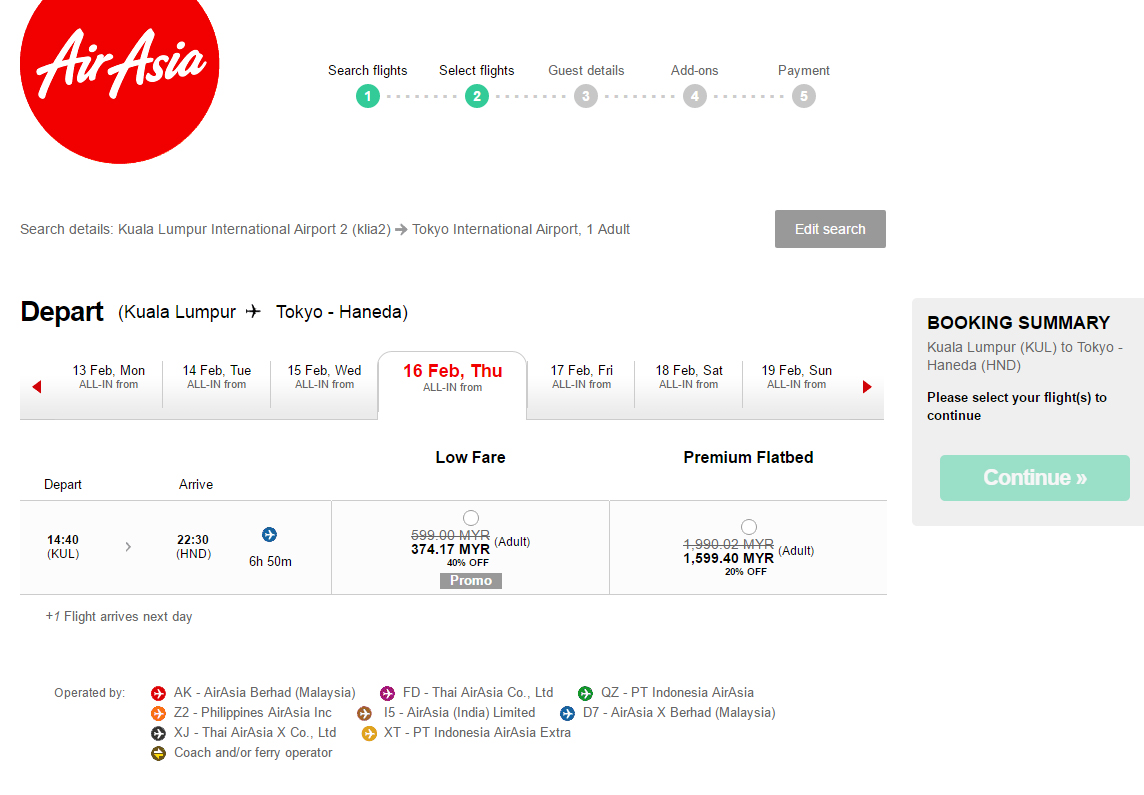Click the Add-ons step label
1144x795 pixels.
[x=695, y=71]
